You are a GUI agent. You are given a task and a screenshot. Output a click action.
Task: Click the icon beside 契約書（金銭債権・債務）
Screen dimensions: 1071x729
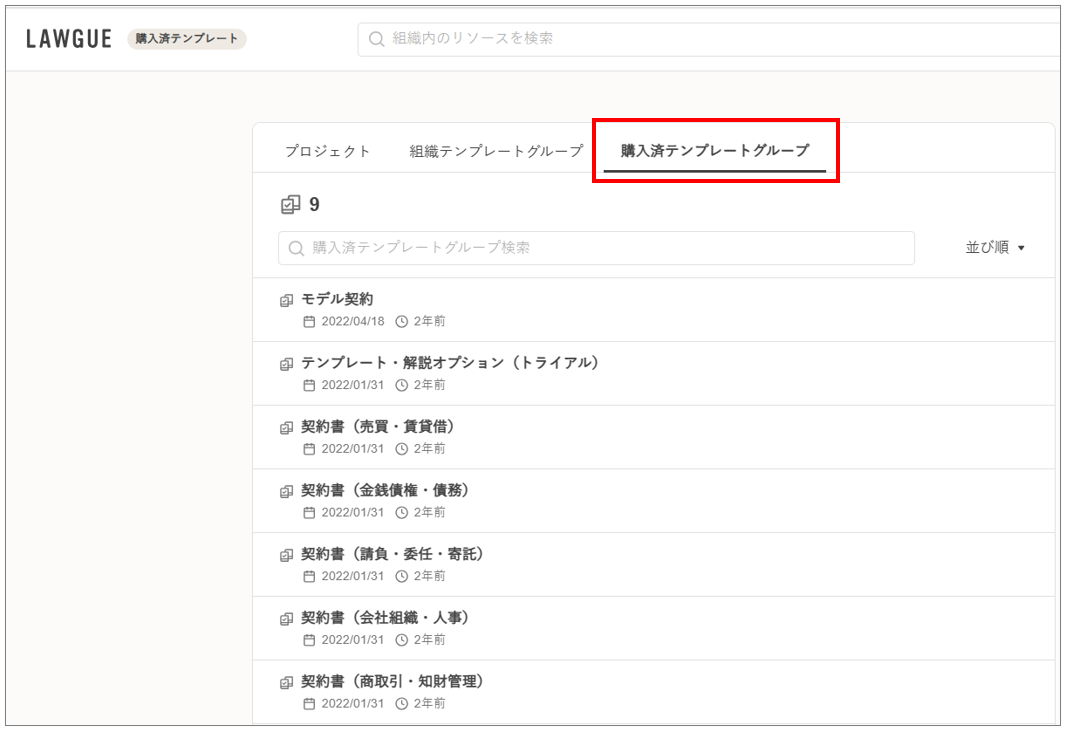click(287, 492)
